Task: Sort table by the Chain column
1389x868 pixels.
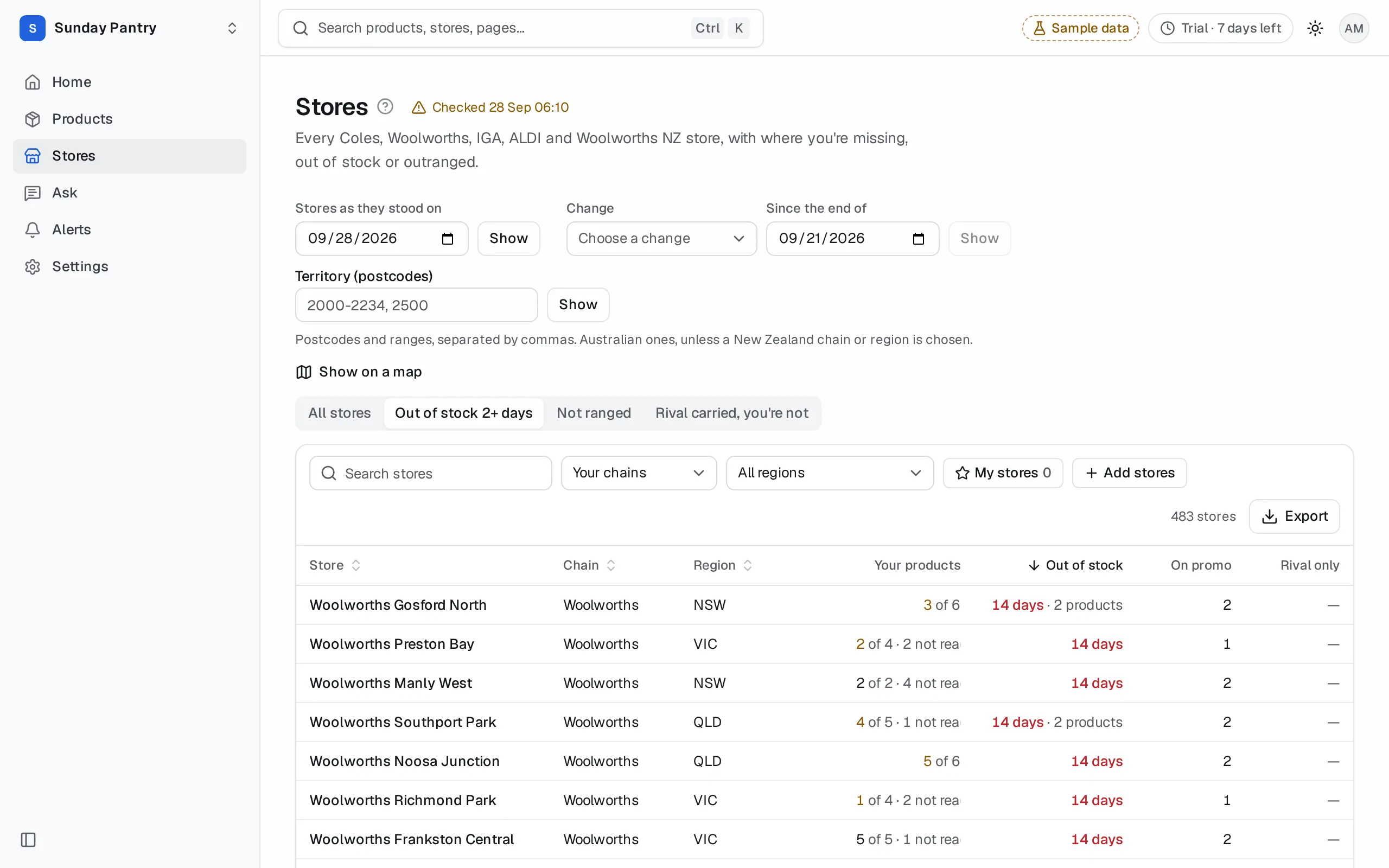Action: [589, 565]
